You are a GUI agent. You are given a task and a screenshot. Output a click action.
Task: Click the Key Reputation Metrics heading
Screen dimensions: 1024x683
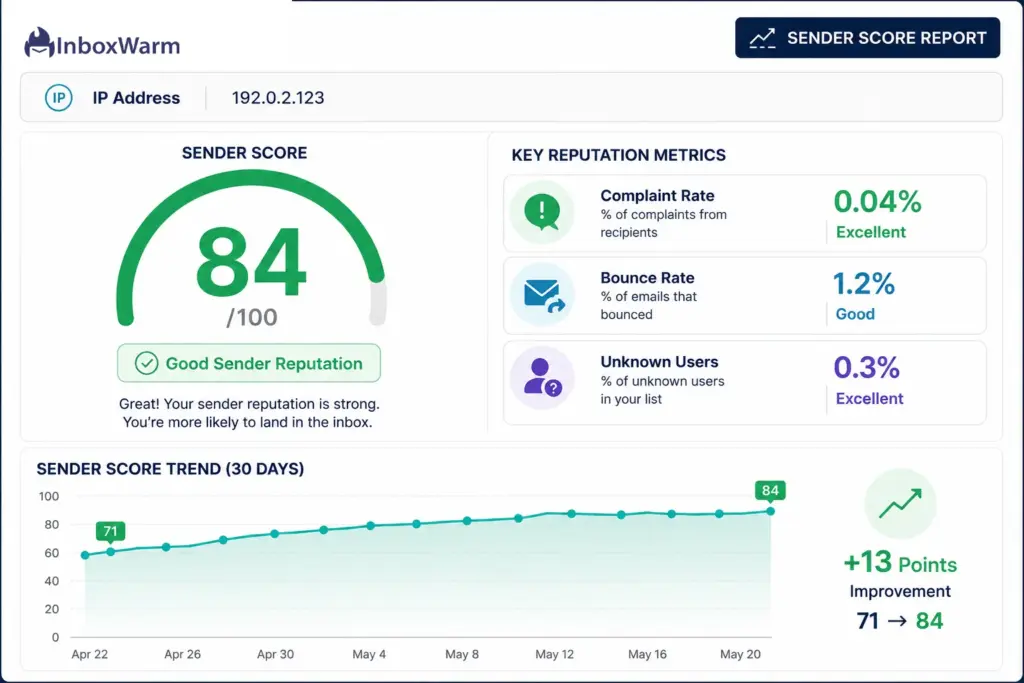[x=618, y=155]
